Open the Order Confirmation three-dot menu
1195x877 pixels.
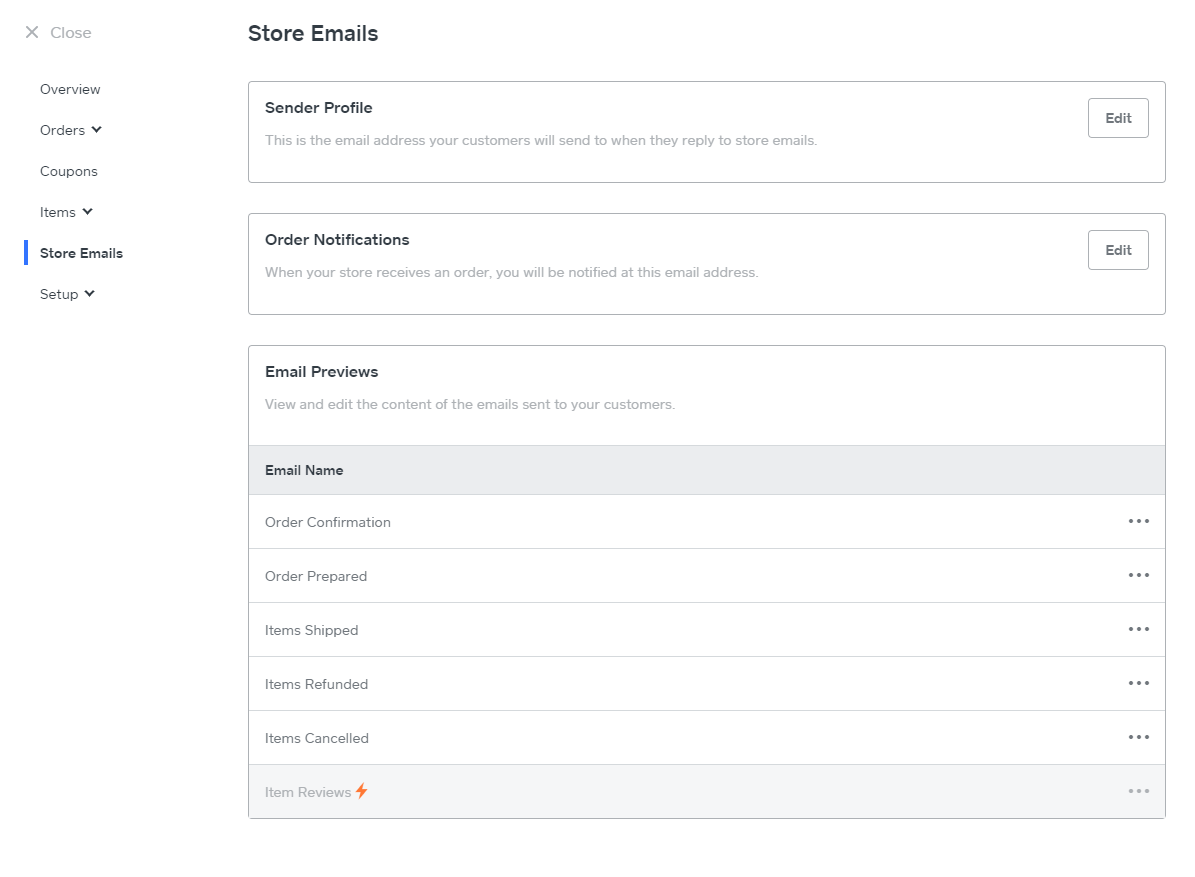coord(1138,521)
